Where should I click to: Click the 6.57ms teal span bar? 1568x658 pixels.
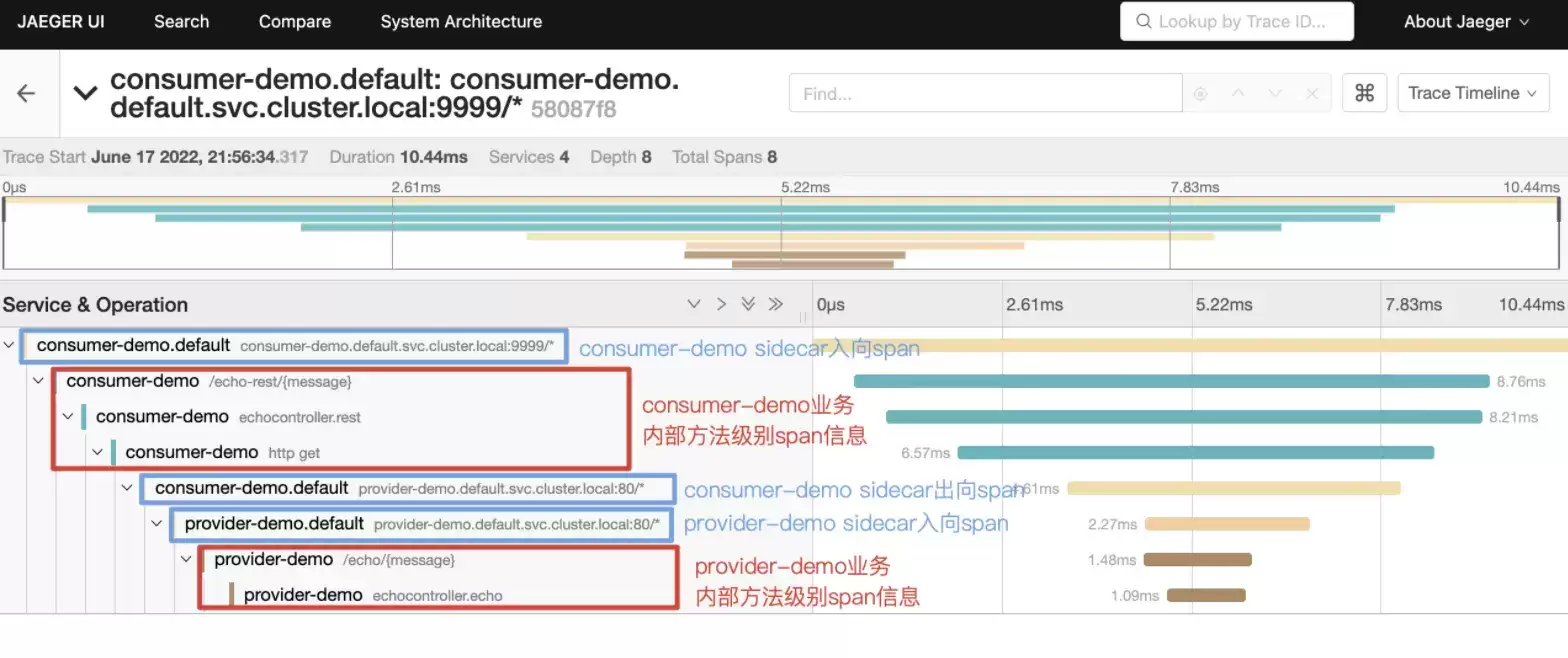click(x=1196, y=452)
